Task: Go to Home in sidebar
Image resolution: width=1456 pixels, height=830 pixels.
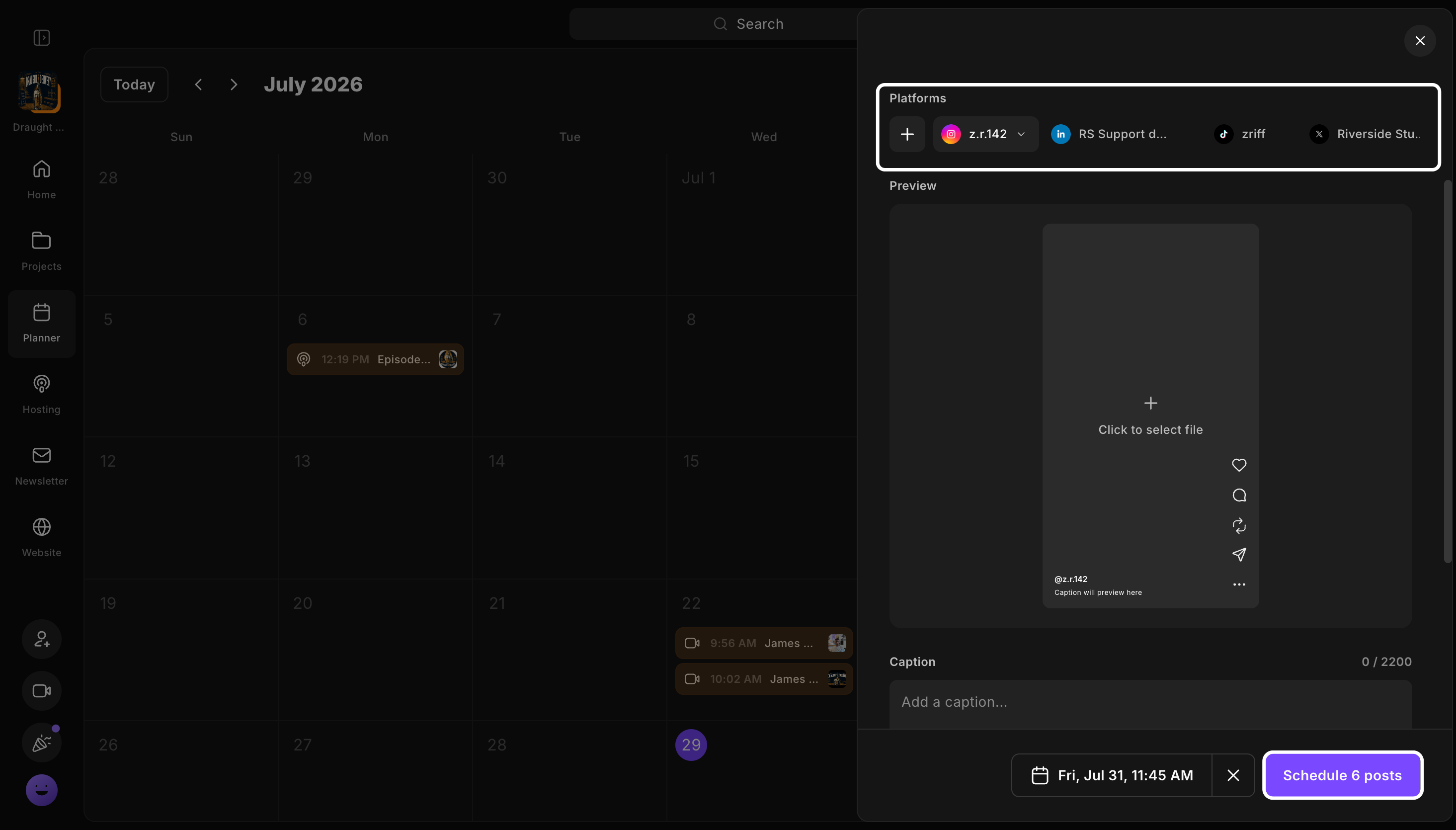Action: point(42,179)
